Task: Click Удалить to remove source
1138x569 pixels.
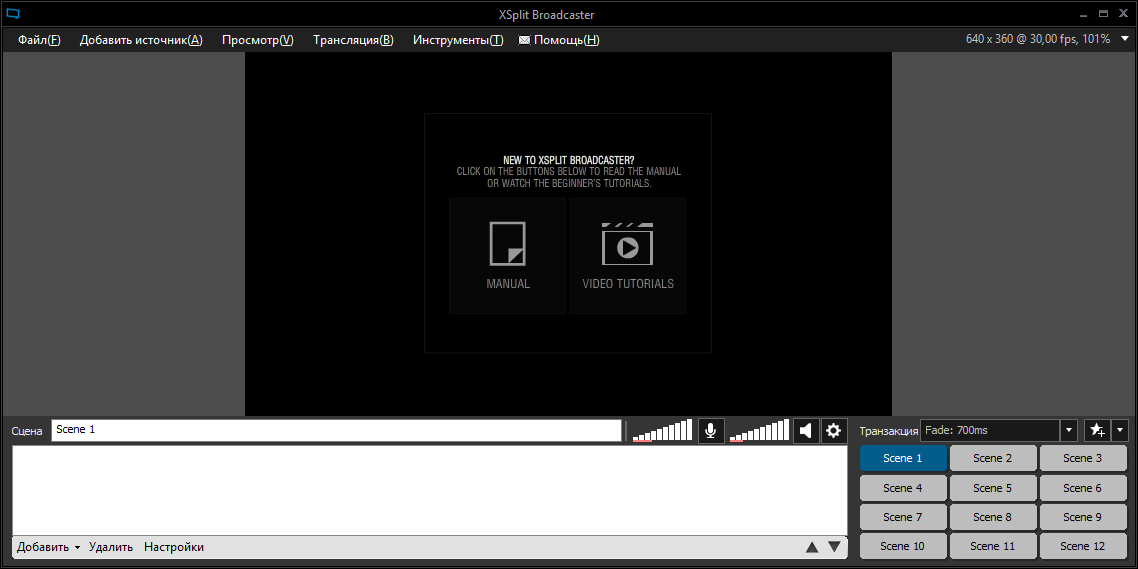Action: (x=111, y=547)
